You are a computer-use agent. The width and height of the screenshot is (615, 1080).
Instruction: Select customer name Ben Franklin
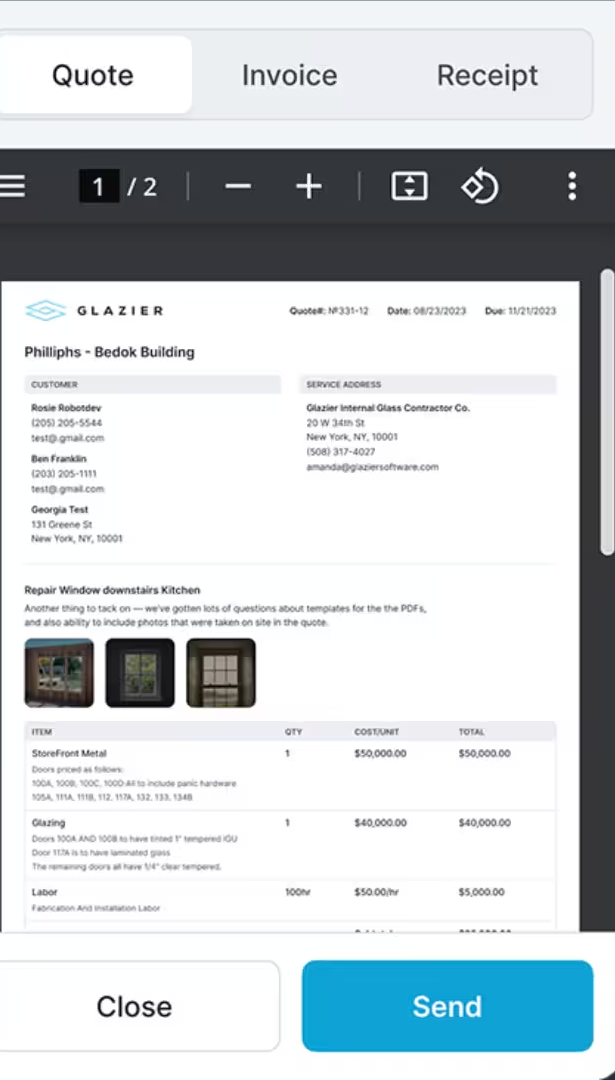59,459
